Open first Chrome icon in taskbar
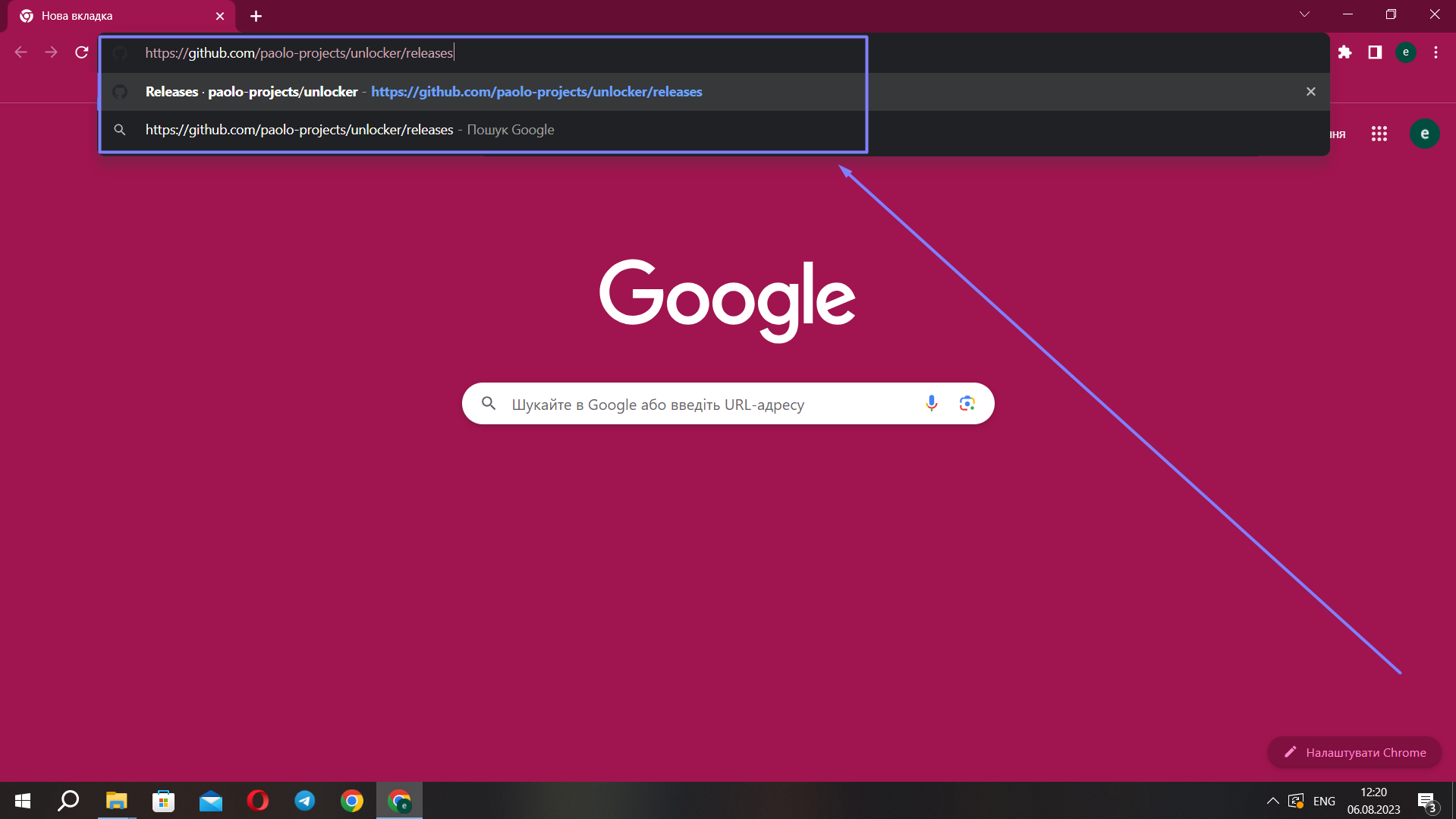1456x819 pixels. click(x=352, y=801)
